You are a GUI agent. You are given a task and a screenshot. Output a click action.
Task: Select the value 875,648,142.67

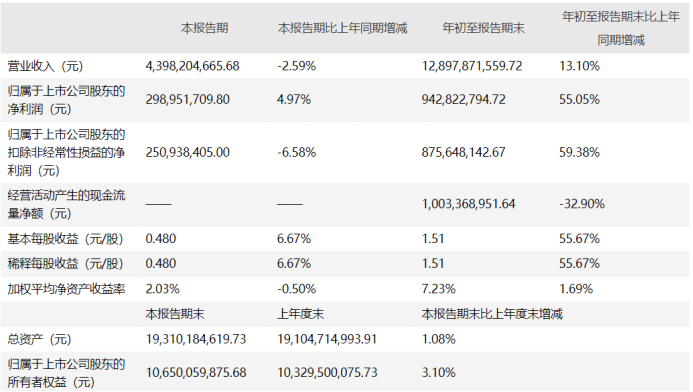tap(464, 152)
